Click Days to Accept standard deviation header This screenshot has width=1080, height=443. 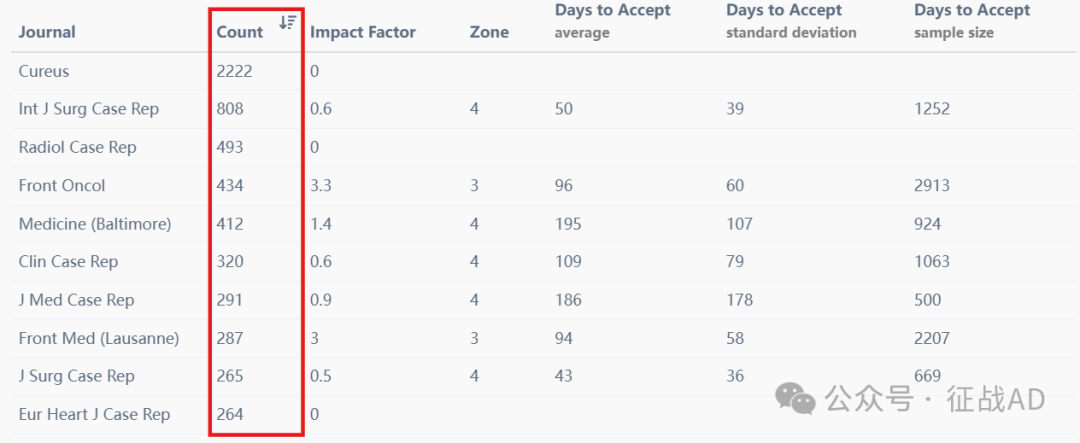(791, 21)
